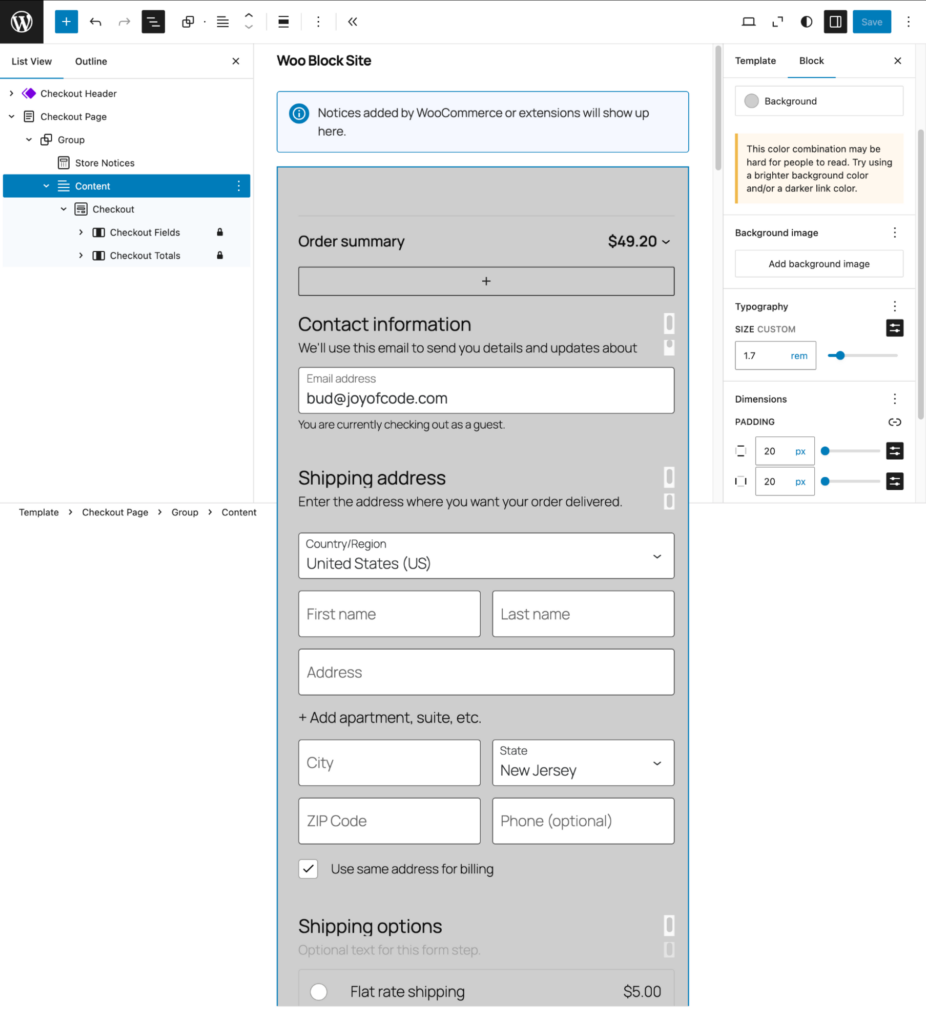The width and height of the screenshot is (926, 1024).
Task: Open the State dropdown showing New Jersey
Action: 583,762
